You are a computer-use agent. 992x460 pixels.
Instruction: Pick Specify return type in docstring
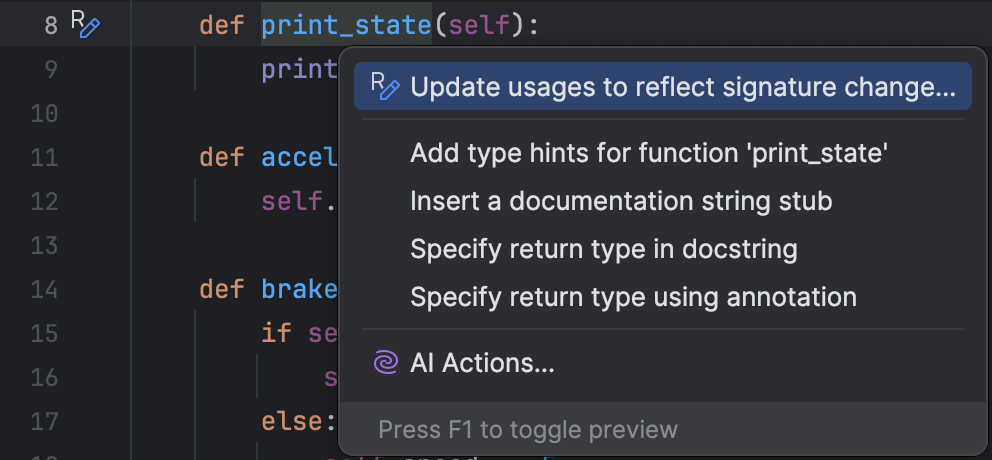[604, 249]
